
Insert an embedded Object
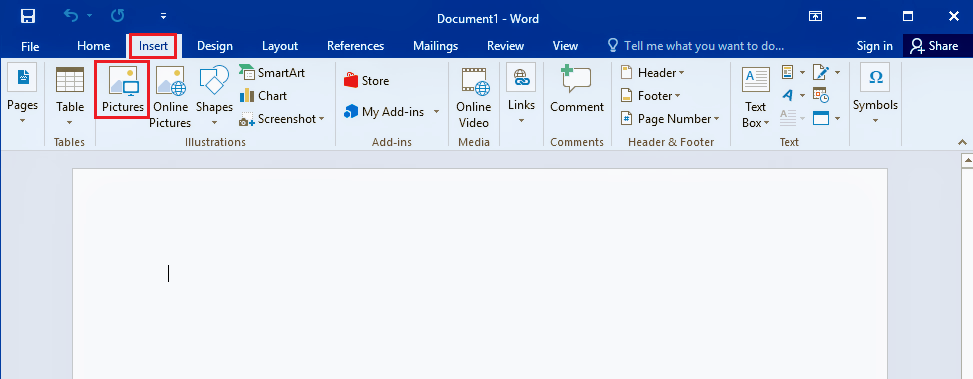tap(821, 117)
